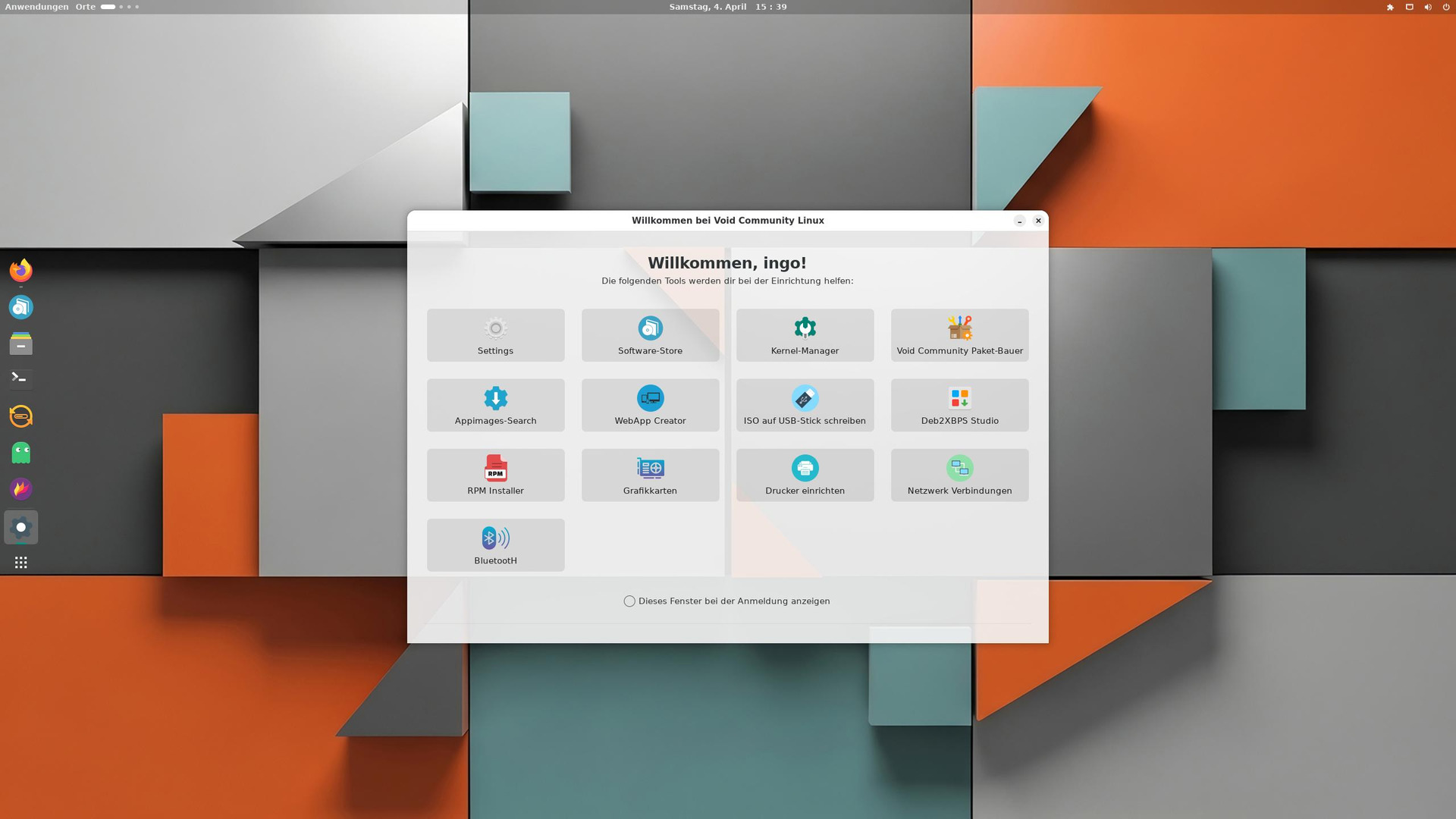Viewport: 1456px width, 819px height.
Task: Open Deb2XBPS Studio
Action: (x=959, y=405)
